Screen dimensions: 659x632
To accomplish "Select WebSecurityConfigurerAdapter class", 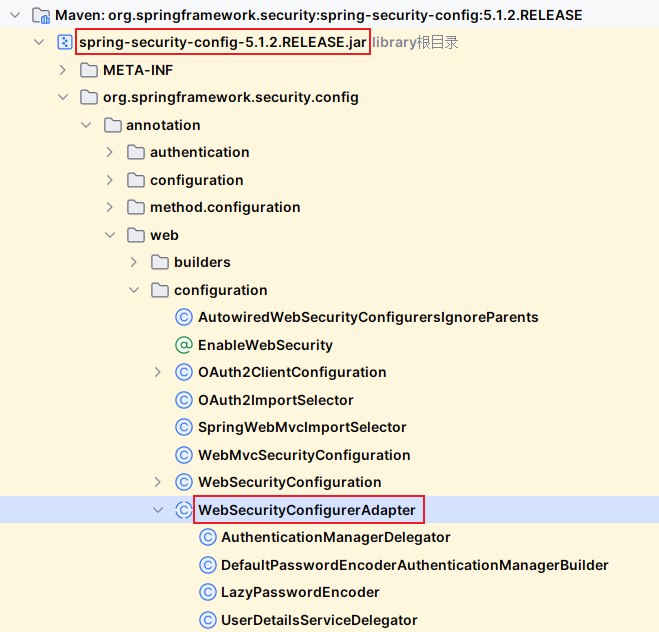I will pos(307,510).
